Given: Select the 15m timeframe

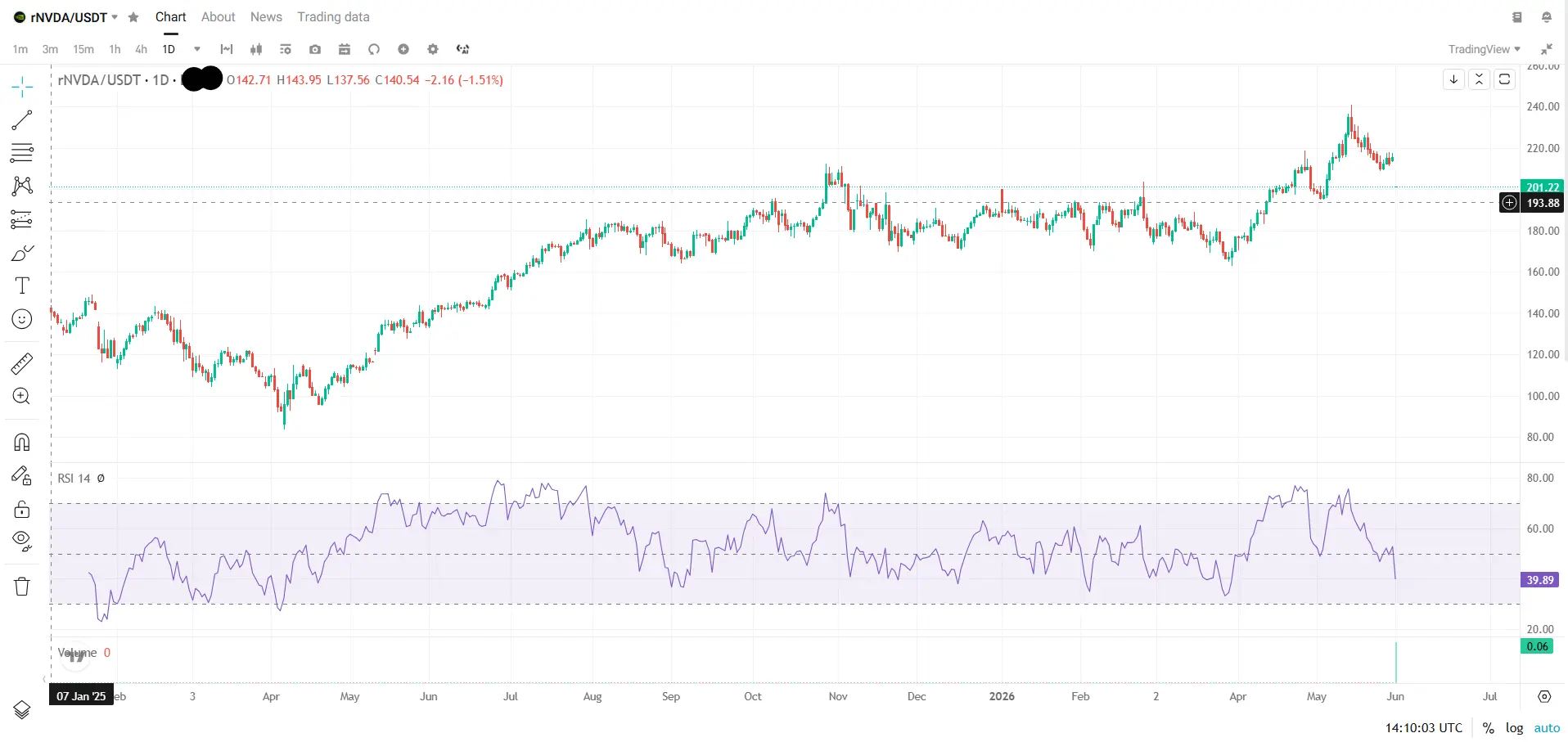Looking at the screenshot, I should pos(83,49).
